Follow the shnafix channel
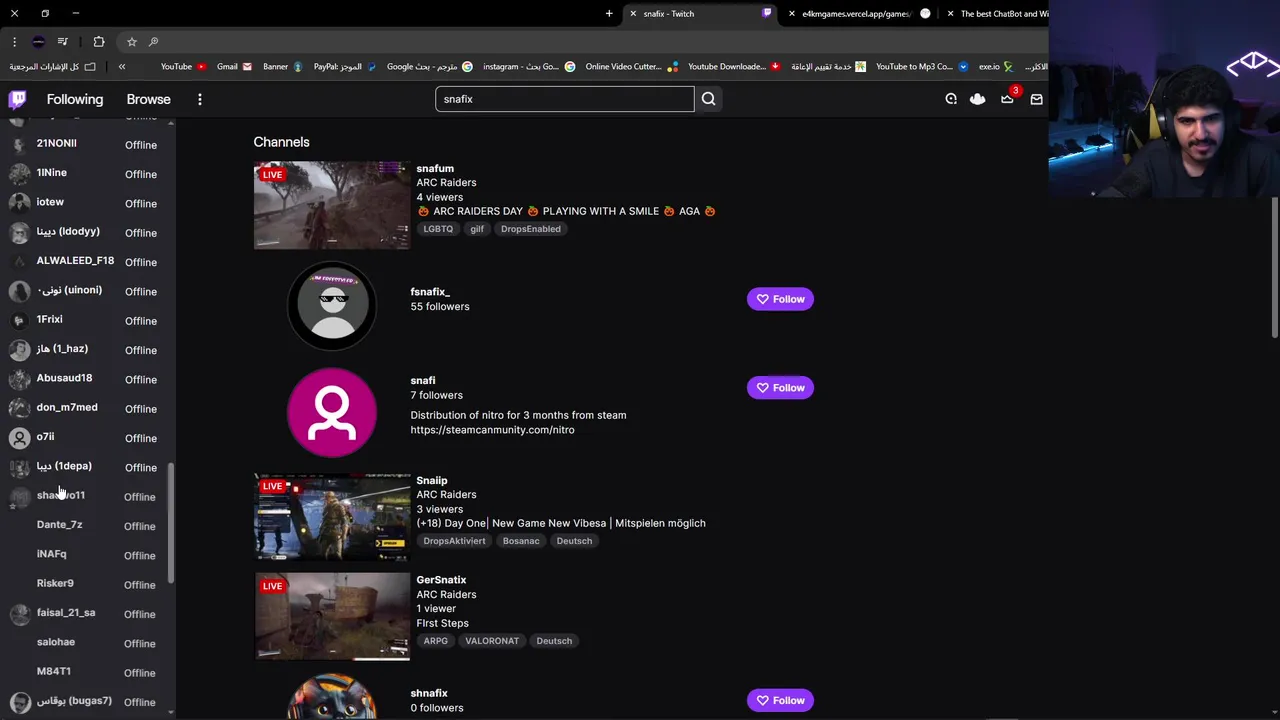1280x720 pixels. (x=780, y=701)
